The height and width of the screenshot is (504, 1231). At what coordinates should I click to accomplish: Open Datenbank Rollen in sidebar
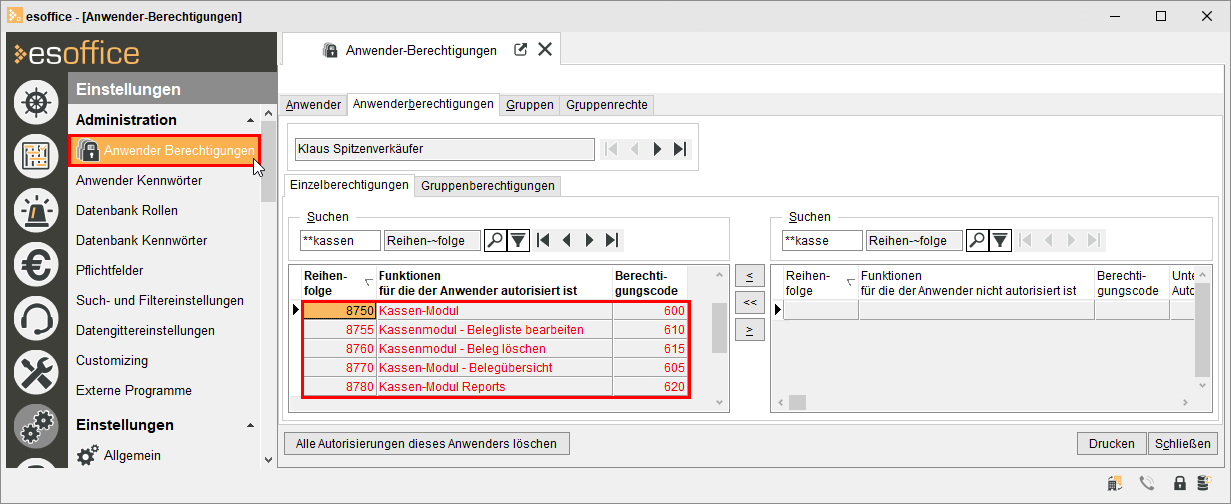pyautogui.click(x=126, y=211)
